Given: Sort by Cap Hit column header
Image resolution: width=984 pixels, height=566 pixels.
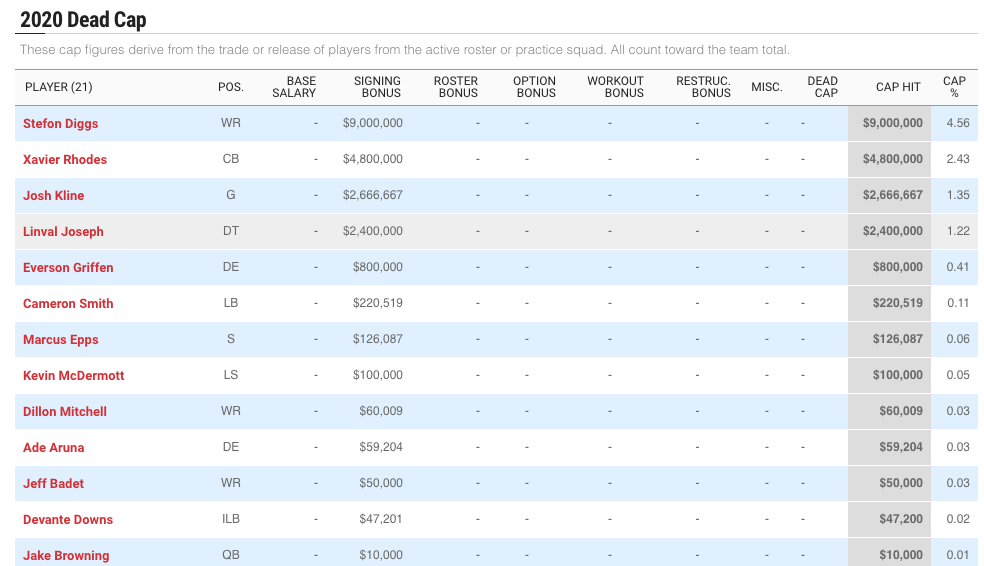Looking at the screenshot, I should click(x=898, y=87).
